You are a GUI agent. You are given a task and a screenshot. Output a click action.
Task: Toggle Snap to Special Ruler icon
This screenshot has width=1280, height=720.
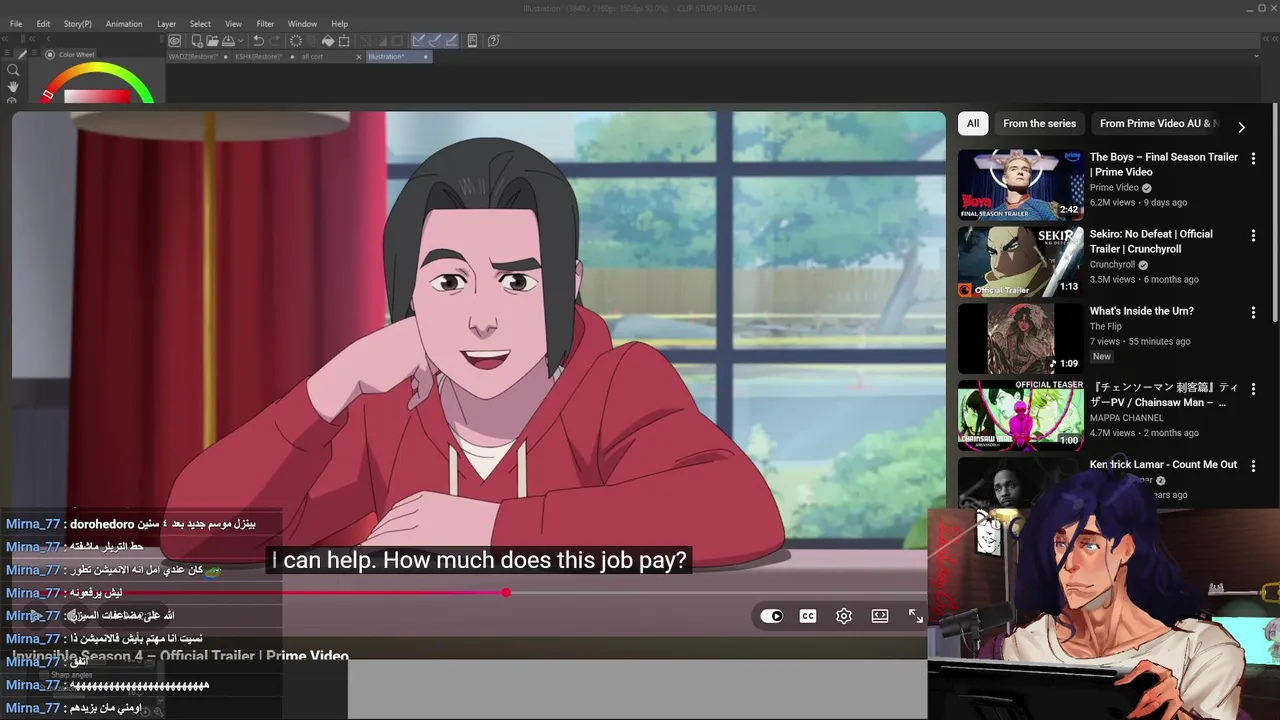(x=435, y=41)
